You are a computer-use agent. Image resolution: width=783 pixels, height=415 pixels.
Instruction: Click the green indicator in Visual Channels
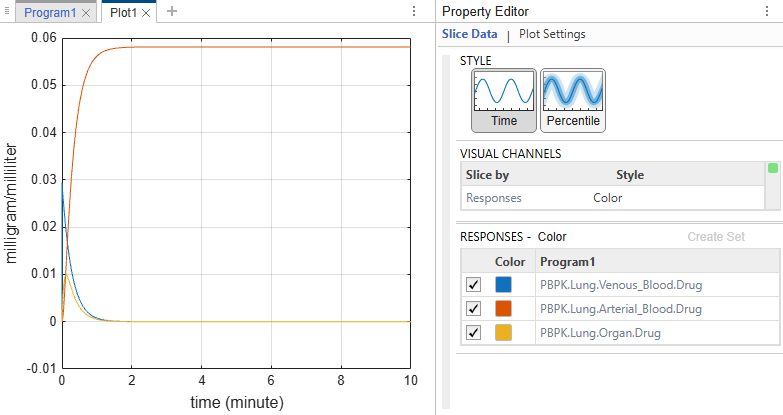coord(773,168)
